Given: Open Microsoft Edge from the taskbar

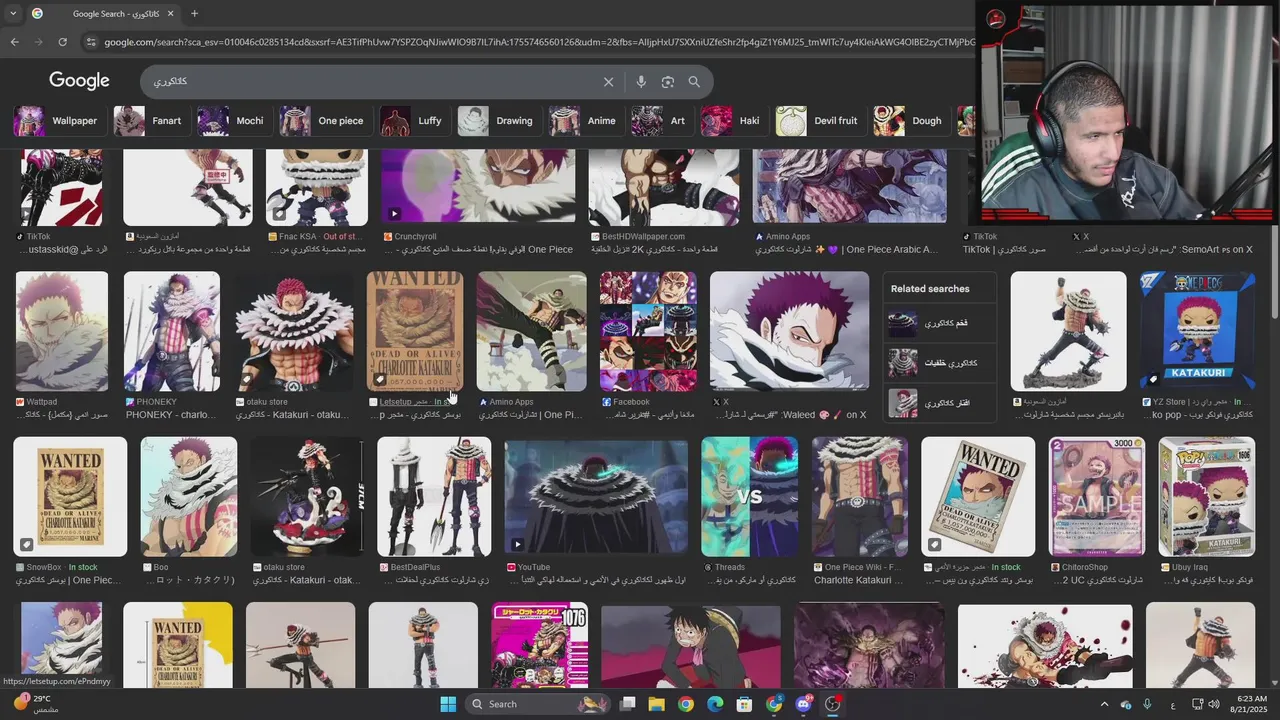Looking at the screenshot, I should pyautogui.click(x=715, y=704).
